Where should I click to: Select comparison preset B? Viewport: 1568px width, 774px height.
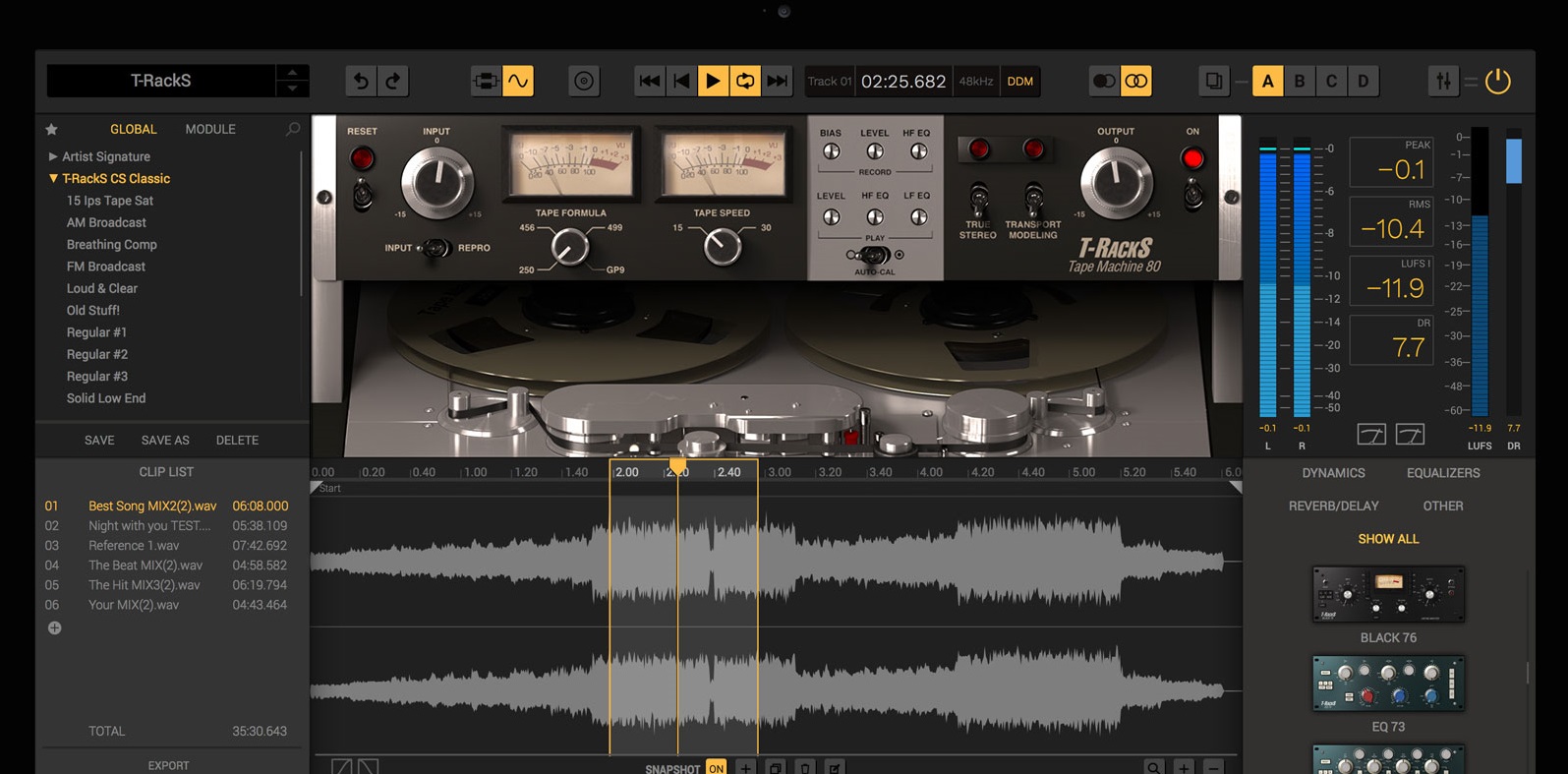[x=1300, y=81]
